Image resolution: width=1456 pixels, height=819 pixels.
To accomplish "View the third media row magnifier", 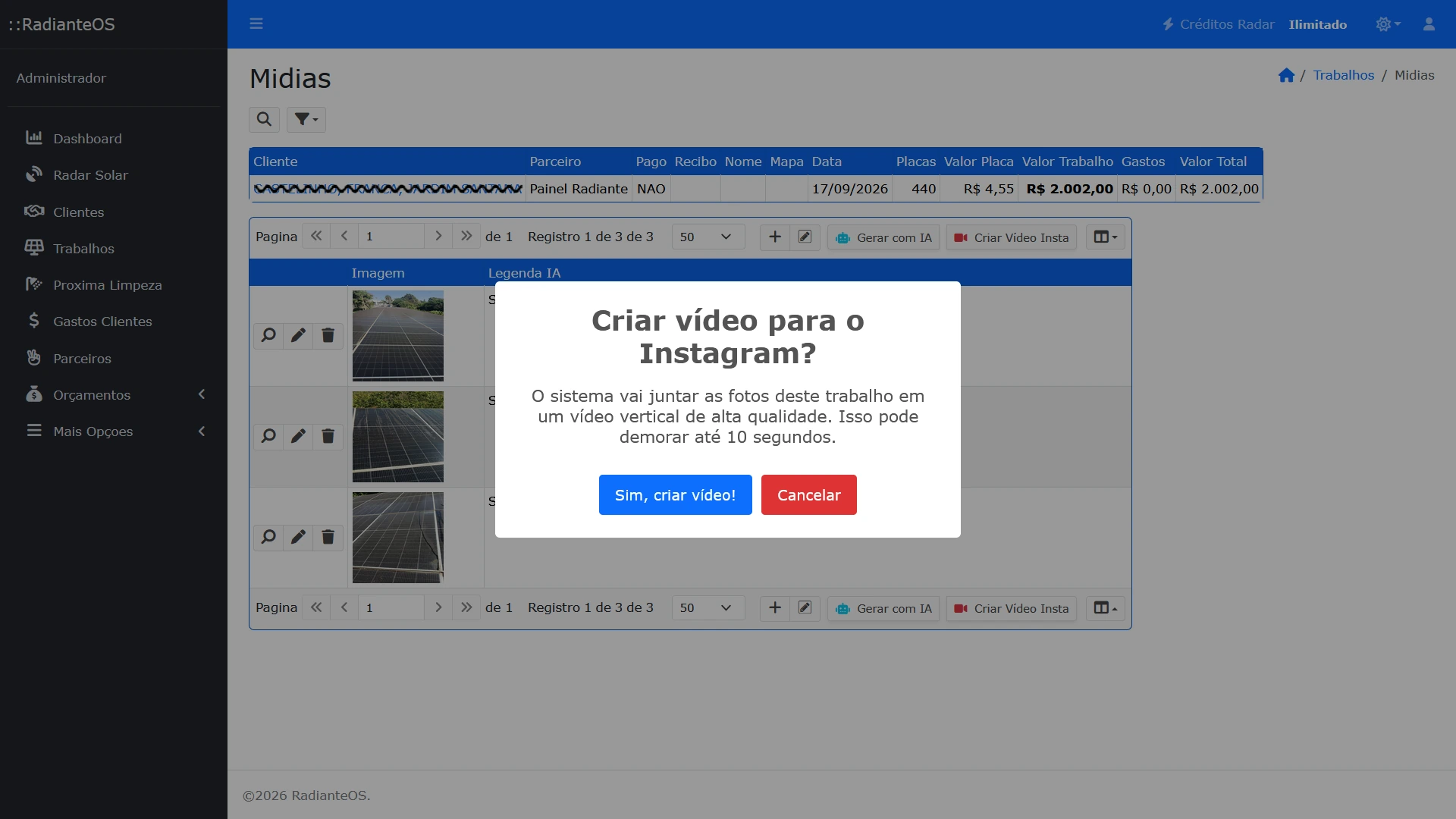I will pyautogui.click(x=268, y=537).
